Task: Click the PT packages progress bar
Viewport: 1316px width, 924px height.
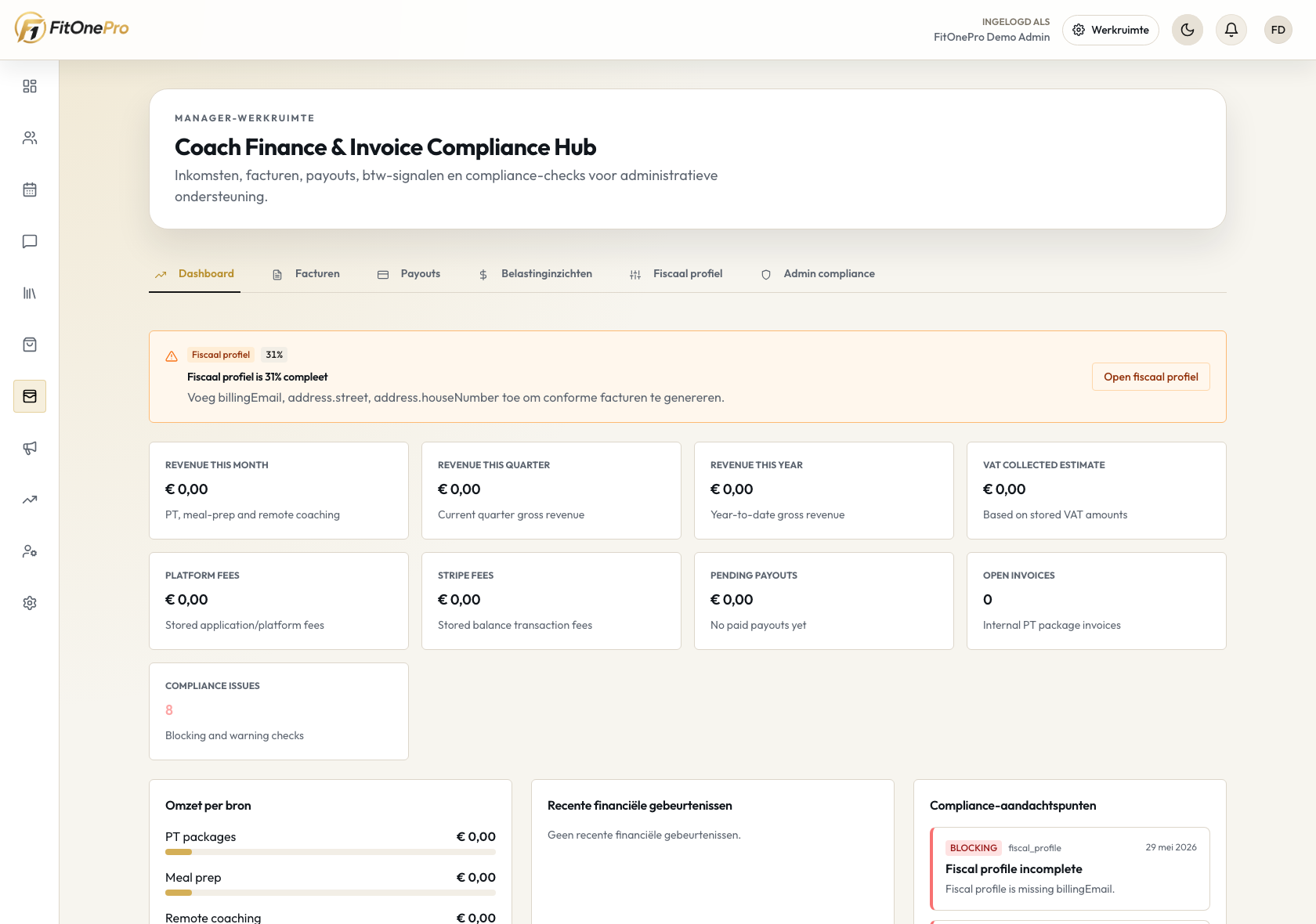Action: 331,852
